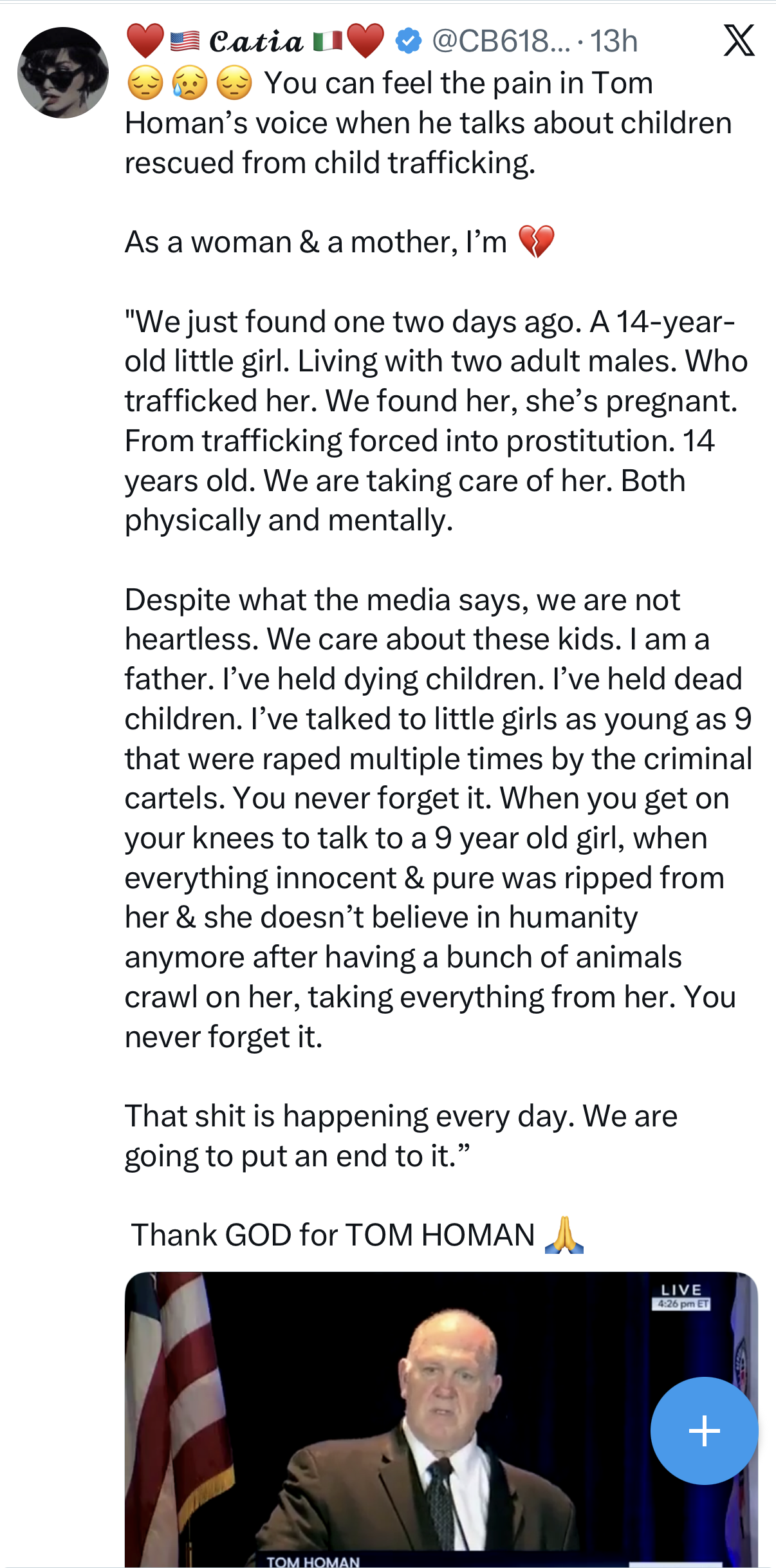Tap the red heart before the US flag

(x=145, y=41)
